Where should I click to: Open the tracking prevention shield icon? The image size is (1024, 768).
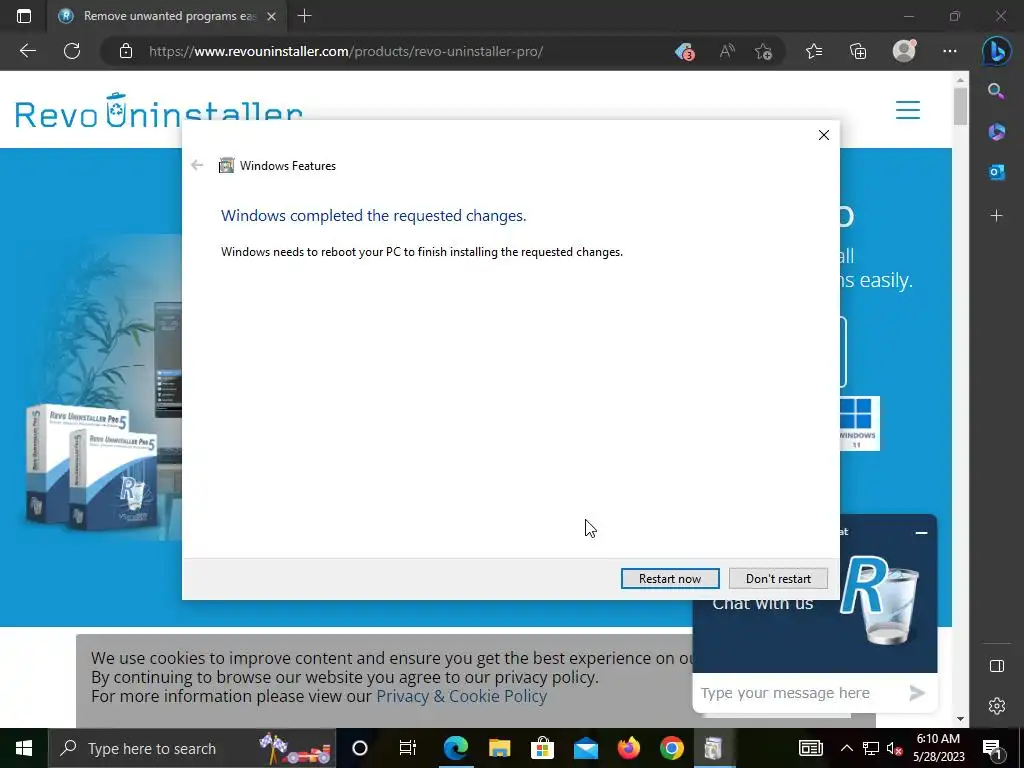(684, 51)
